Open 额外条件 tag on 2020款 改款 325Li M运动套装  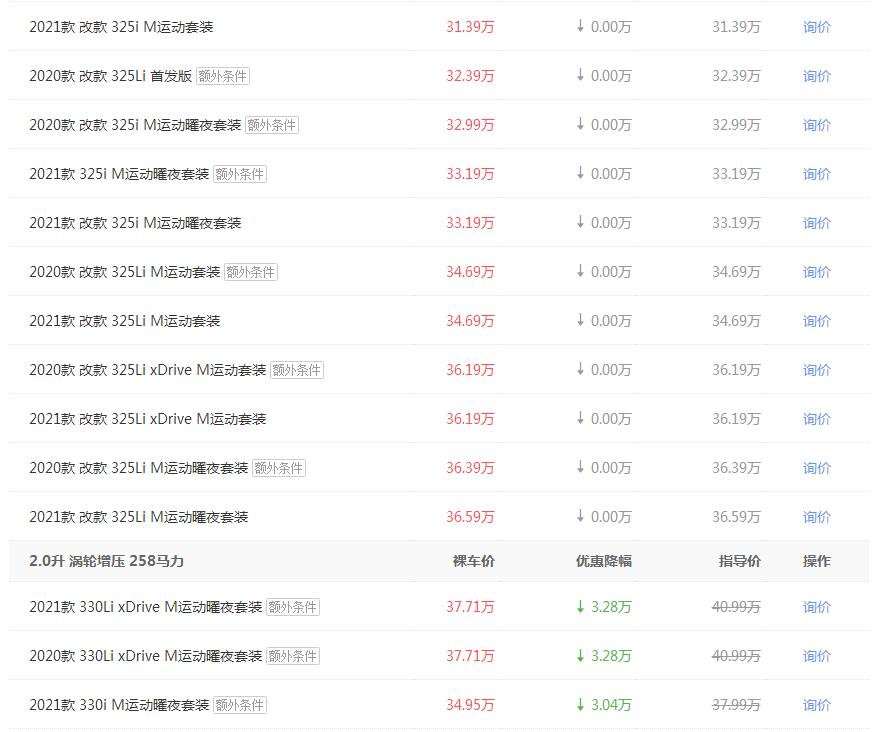[250, 272]
